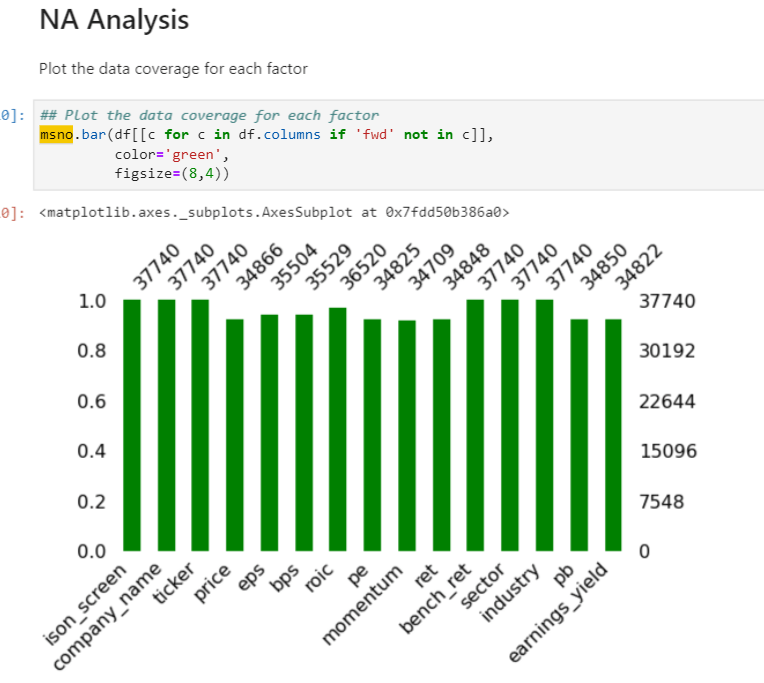Screen dimensions: 764x683
Task: Click the highlighted msno text in code
Action: coord(55,134)
